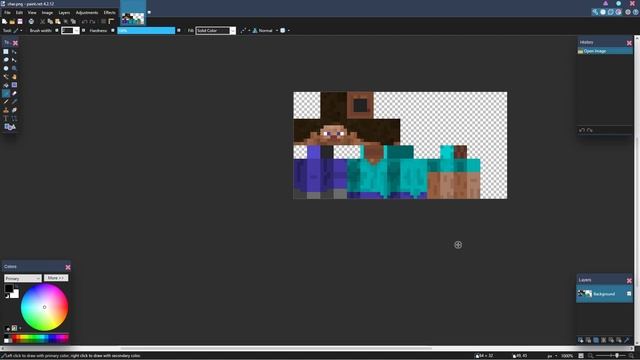
Task: Select the Lasso Select tool
Action: 6,60
